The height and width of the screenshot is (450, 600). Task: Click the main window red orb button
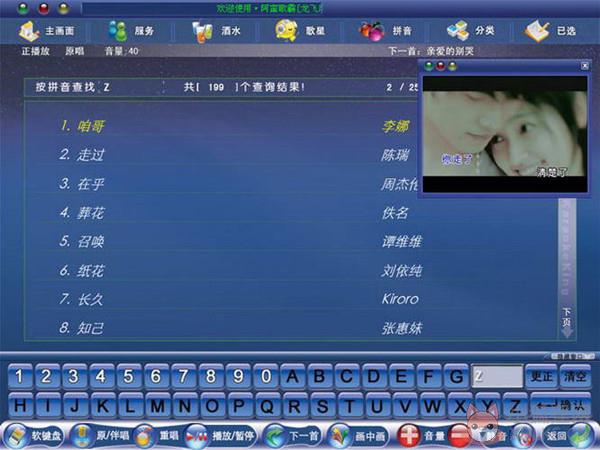point(43,8)
